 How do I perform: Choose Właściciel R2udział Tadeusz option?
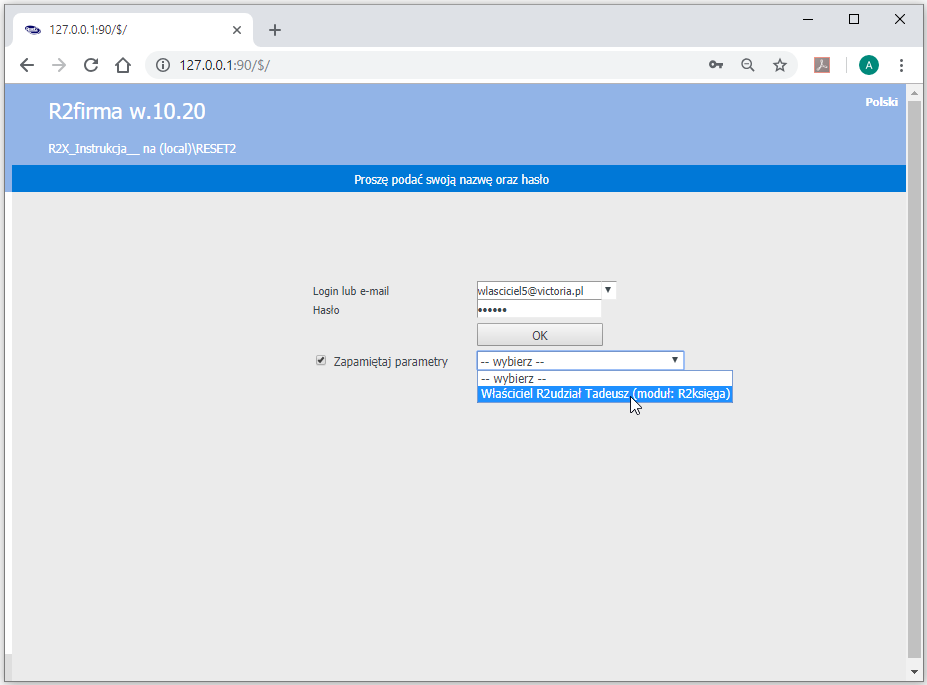(x=605, y=394)
